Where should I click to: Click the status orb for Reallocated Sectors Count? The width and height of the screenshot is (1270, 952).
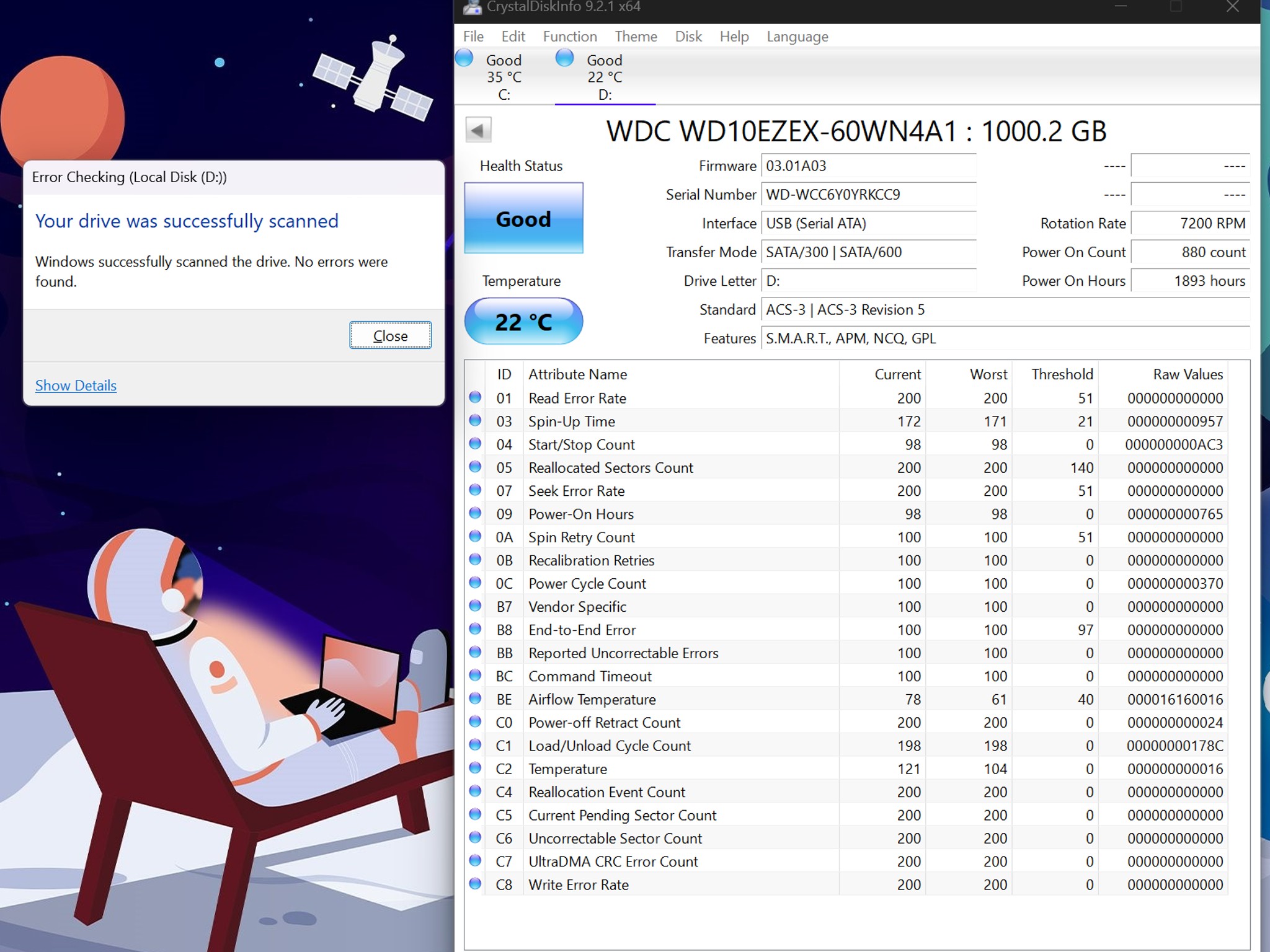pos(475,467)
